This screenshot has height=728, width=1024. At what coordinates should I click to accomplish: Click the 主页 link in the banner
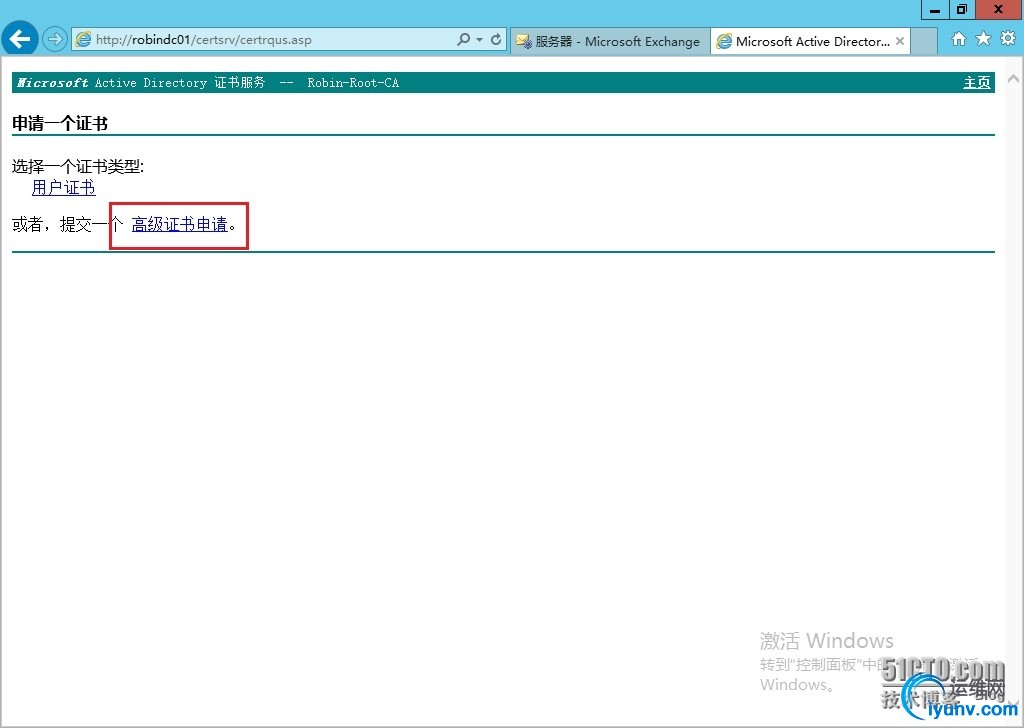coord(976,83)
